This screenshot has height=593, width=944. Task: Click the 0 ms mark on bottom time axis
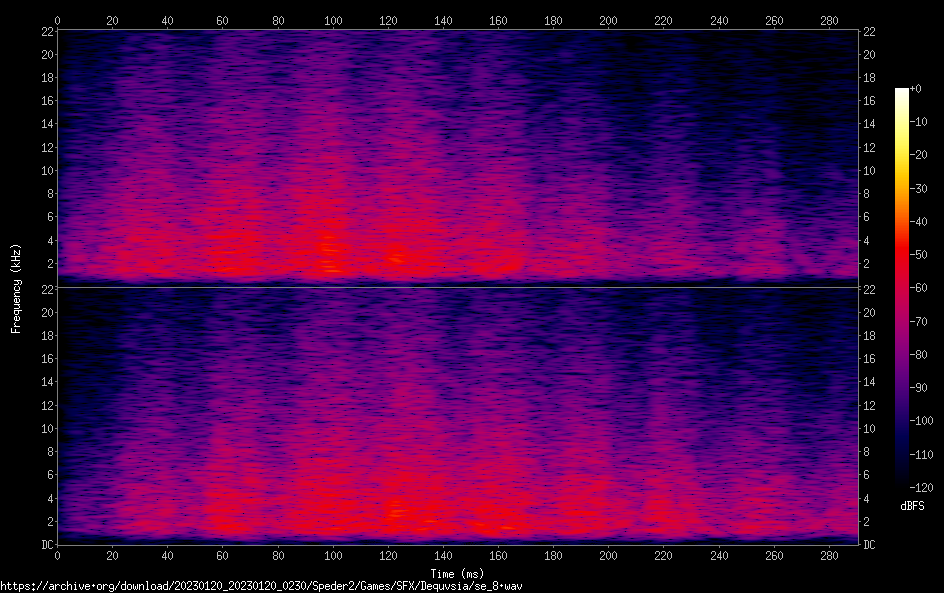tap(57, 556)
